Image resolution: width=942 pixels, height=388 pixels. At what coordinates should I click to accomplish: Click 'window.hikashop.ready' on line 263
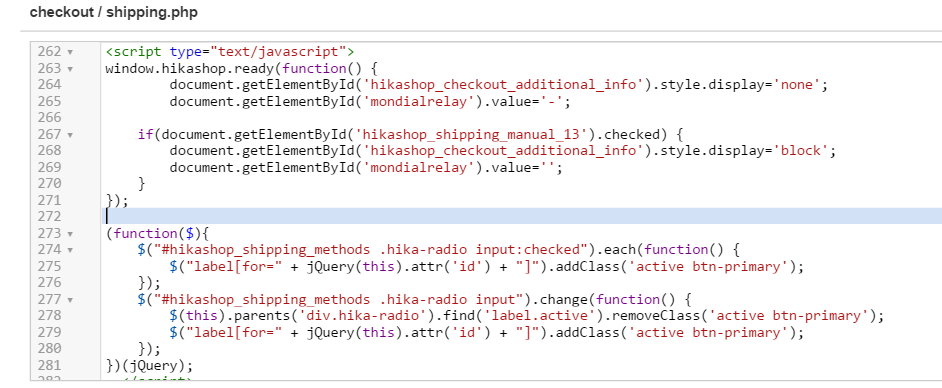pyautogui.click(x=189, y=68)
